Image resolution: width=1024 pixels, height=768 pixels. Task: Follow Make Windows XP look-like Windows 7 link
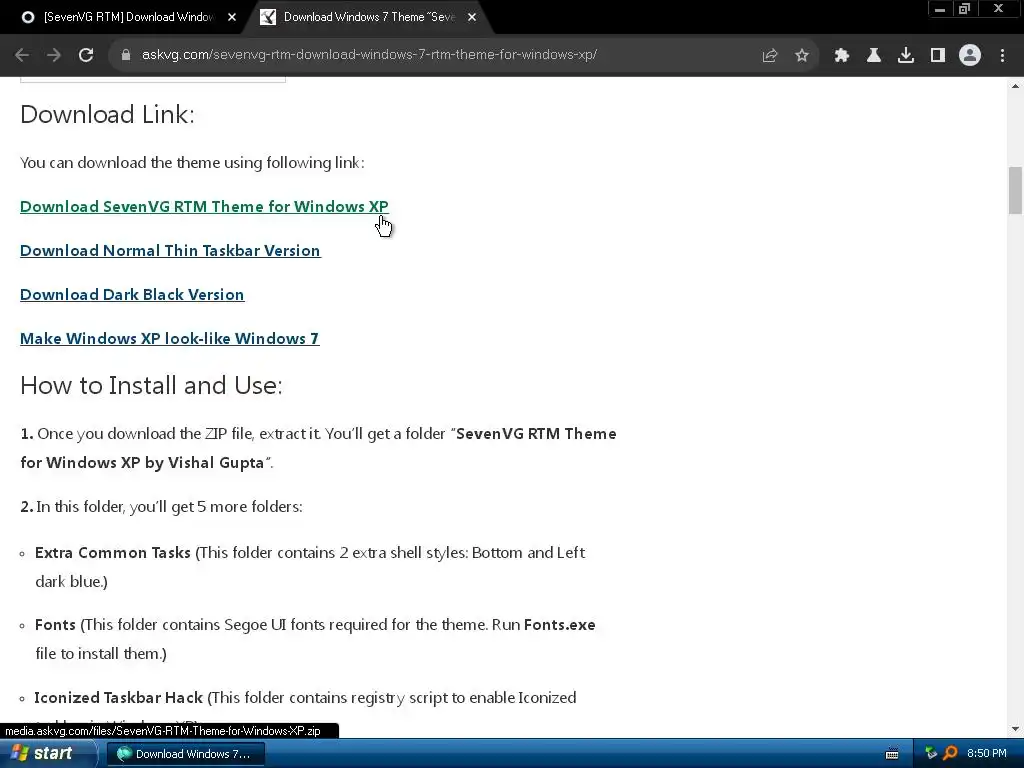(x=170, y=338)
